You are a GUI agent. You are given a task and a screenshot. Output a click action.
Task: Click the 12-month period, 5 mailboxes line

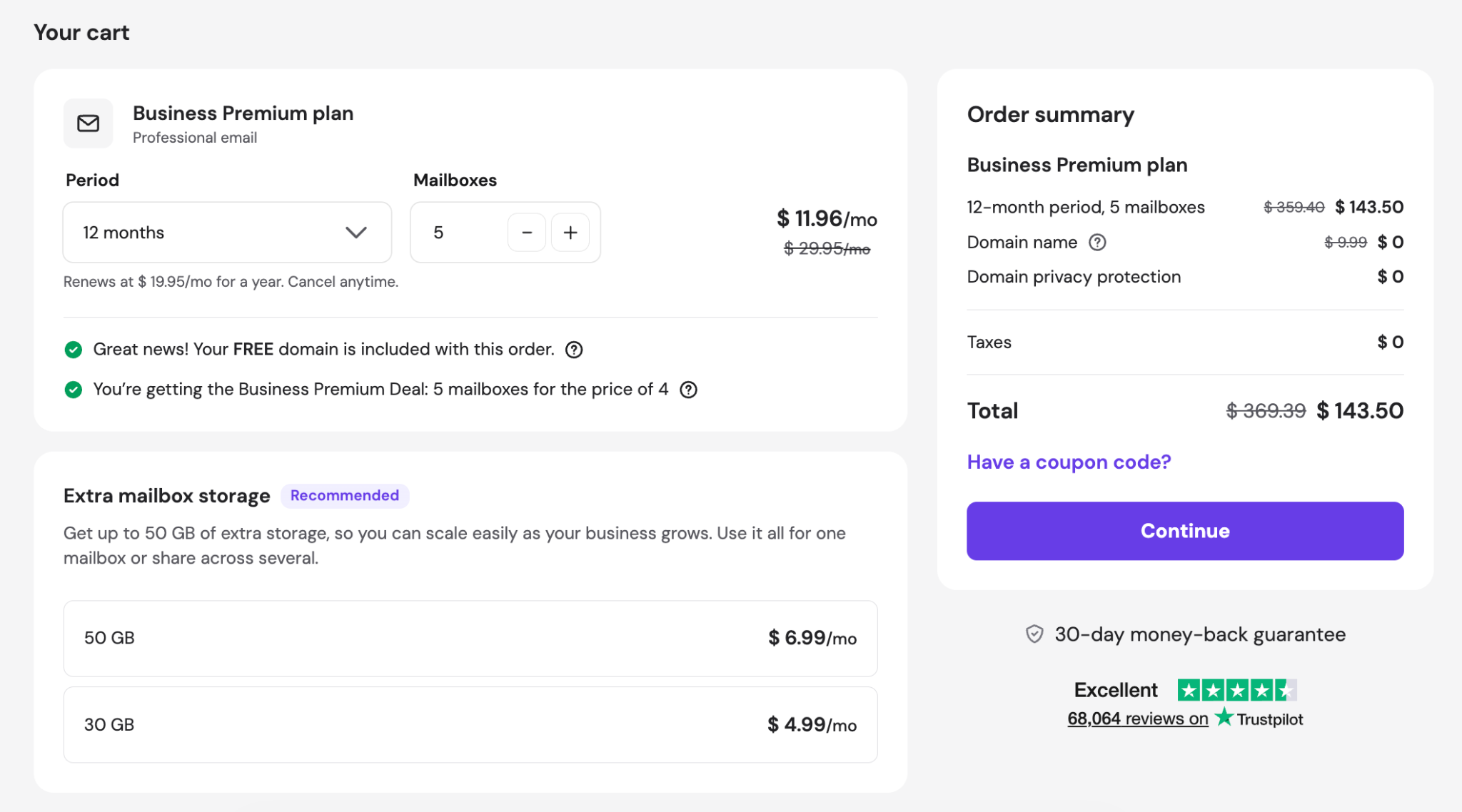1086,207
